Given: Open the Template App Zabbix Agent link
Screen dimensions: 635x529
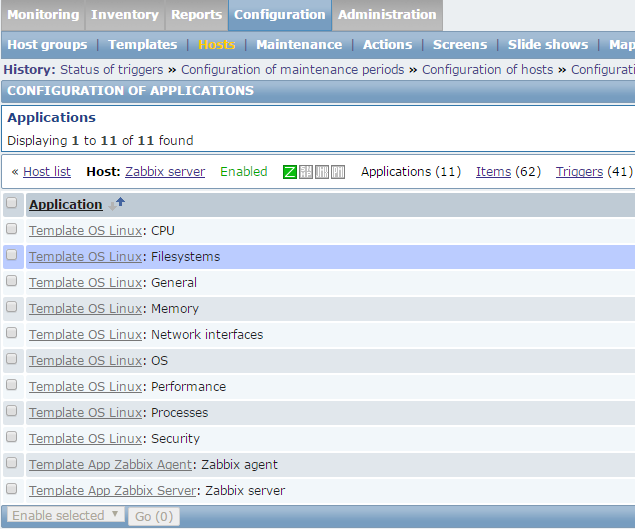Looking at the screenshot, I should tap(111, 464).
